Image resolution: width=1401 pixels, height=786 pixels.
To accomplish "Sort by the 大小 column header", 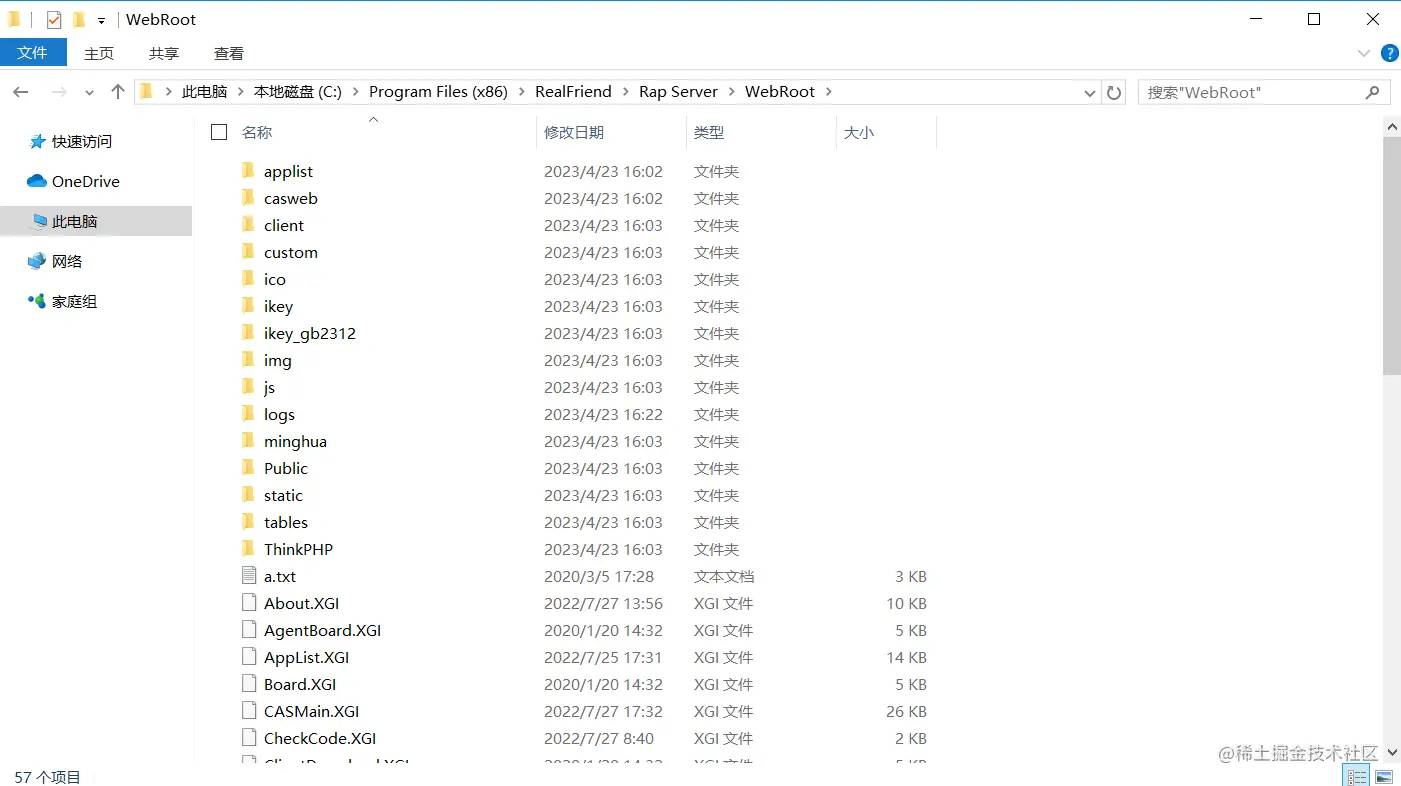I will [x=859, y=132].
